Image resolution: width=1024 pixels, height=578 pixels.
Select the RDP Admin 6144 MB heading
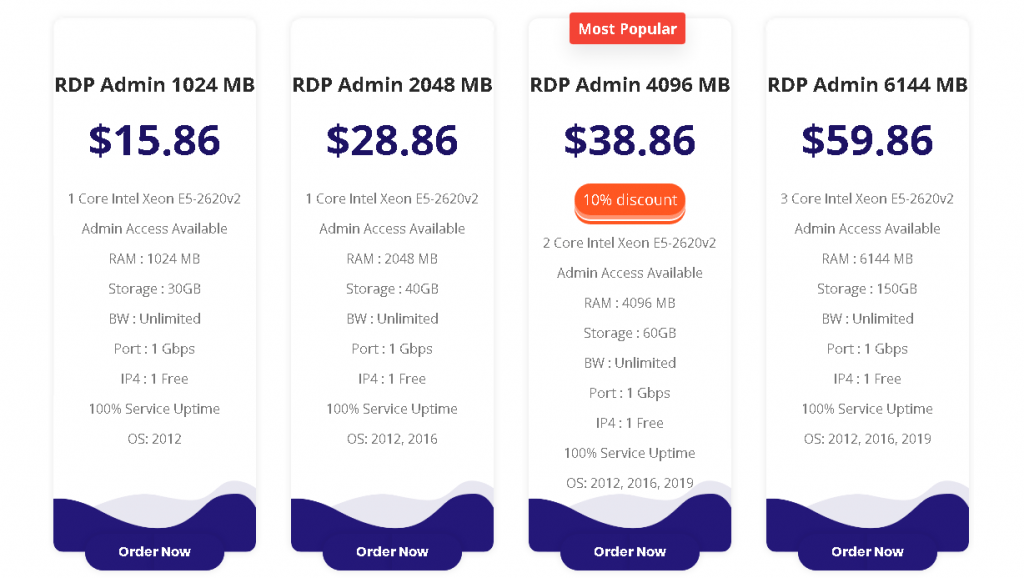tap(866, 85)
